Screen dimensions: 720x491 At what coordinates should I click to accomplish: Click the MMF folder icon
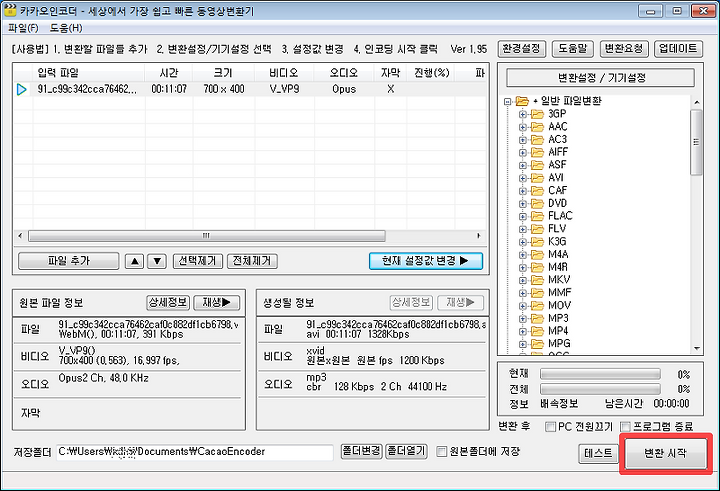(537, 293)
